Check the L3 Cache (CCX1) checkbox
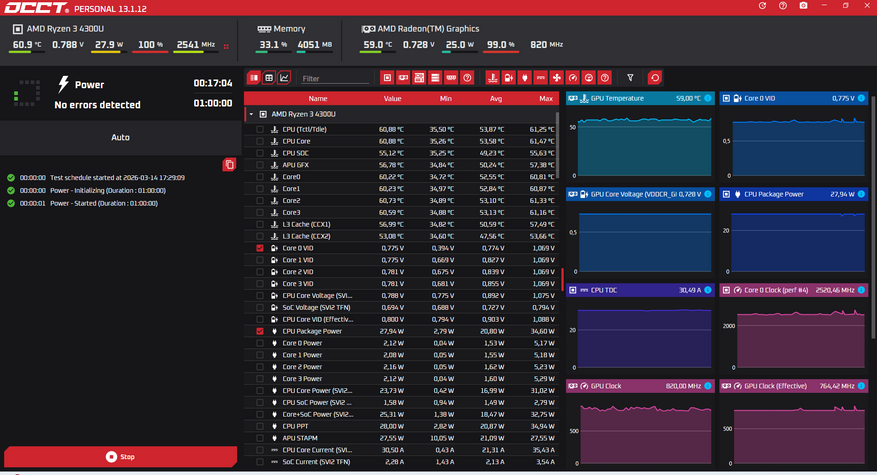 (x=260, y=224)
